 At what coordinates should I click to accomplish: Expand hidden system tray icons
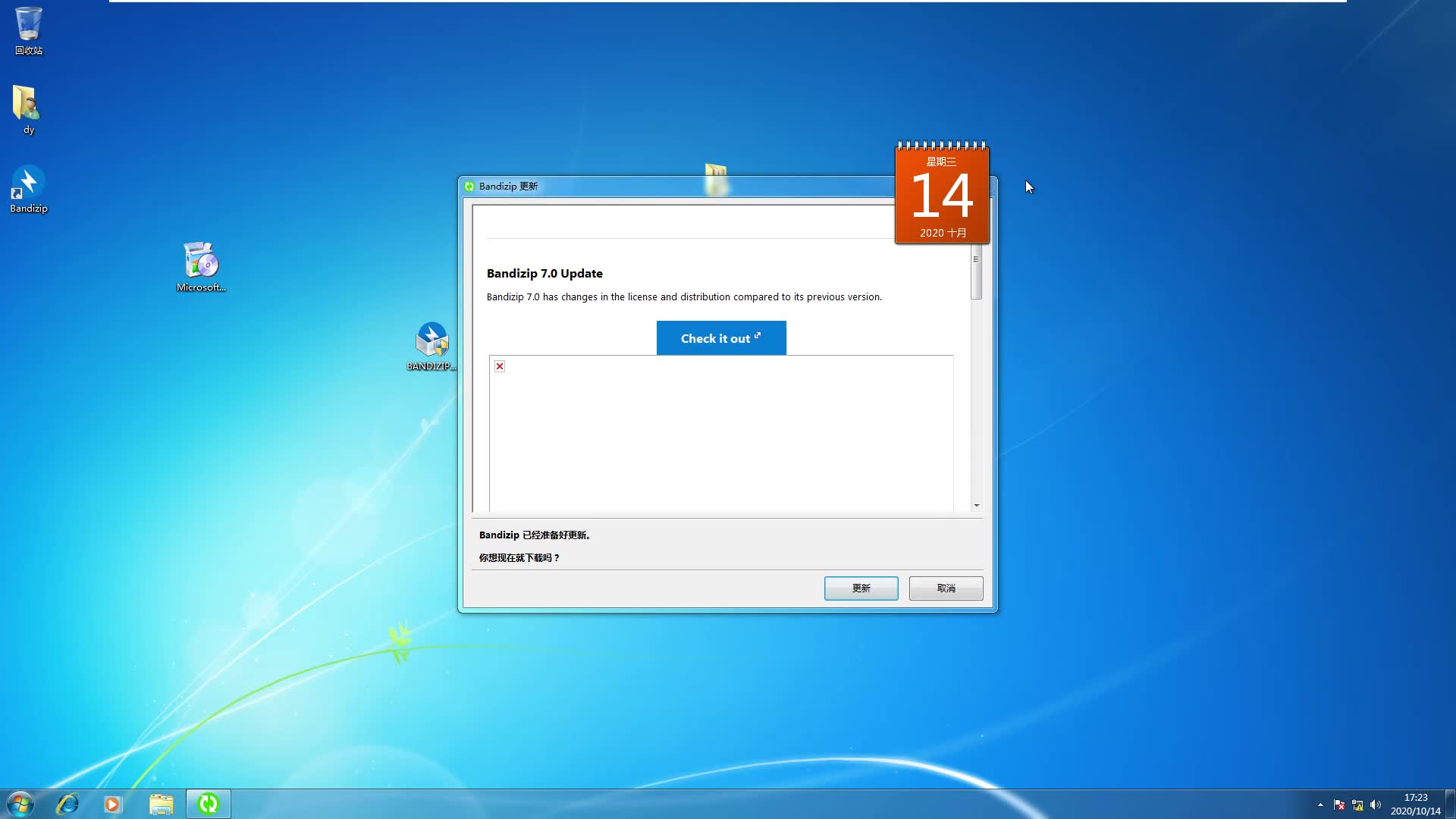pyautogui.click(x=1321, y=805)
